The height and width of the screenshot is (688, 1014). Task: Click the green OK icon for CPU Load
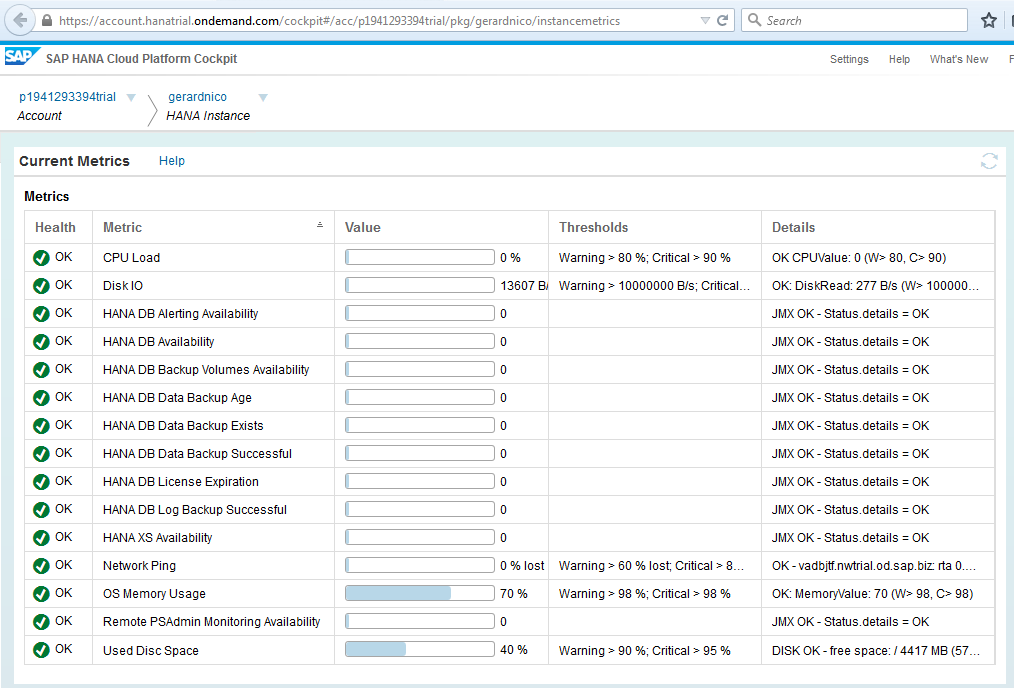(x=39, y=257)
